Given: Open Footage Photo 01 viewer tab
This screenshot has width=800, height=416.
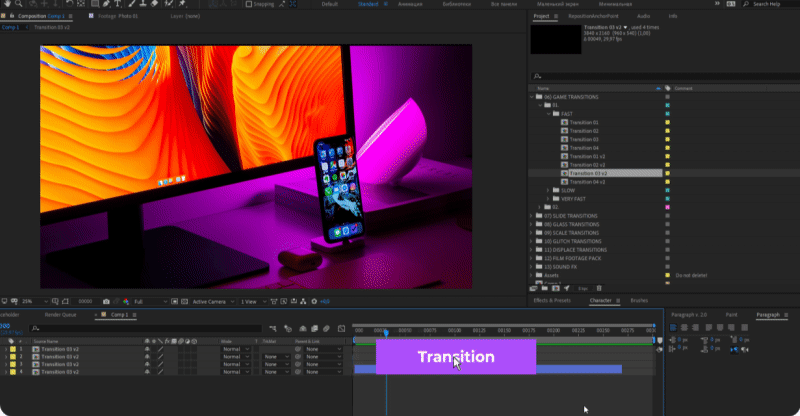Looking at the screenshot, I should coord(118,16).
